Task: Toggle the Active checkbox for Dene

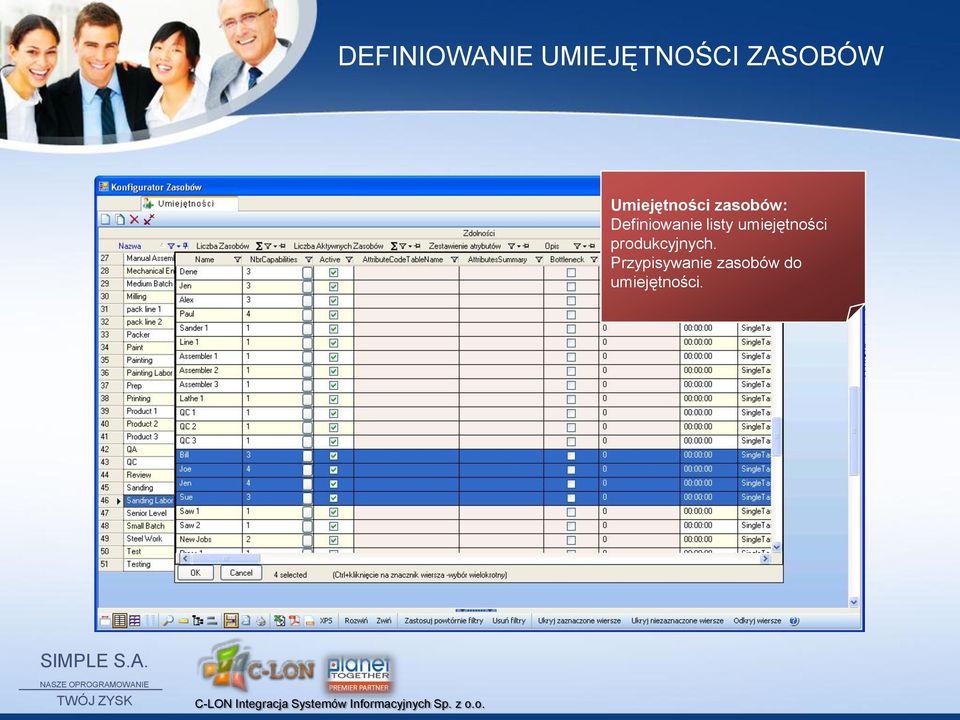Action: [x=334, y=272]
